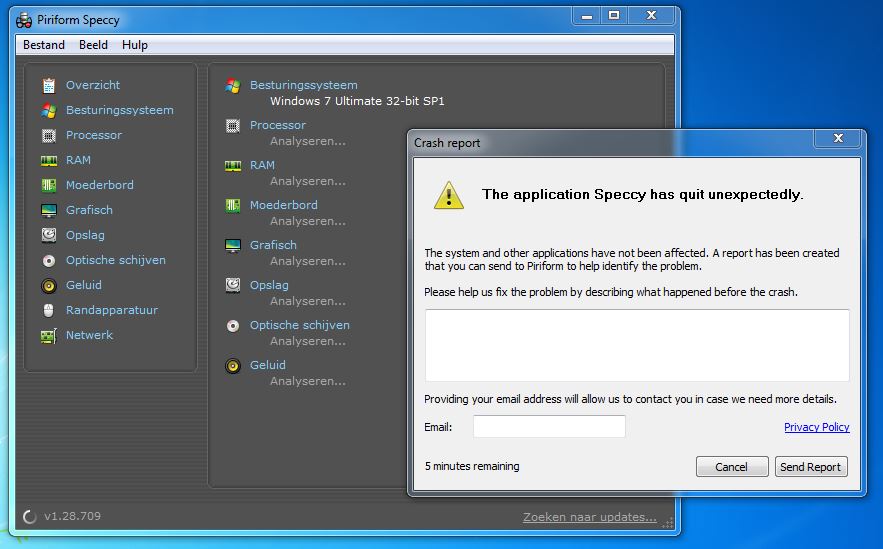Click the Geluid speaker icon in sidebar
This screenshot has width=883, height=549.
(x=49, y=285)
